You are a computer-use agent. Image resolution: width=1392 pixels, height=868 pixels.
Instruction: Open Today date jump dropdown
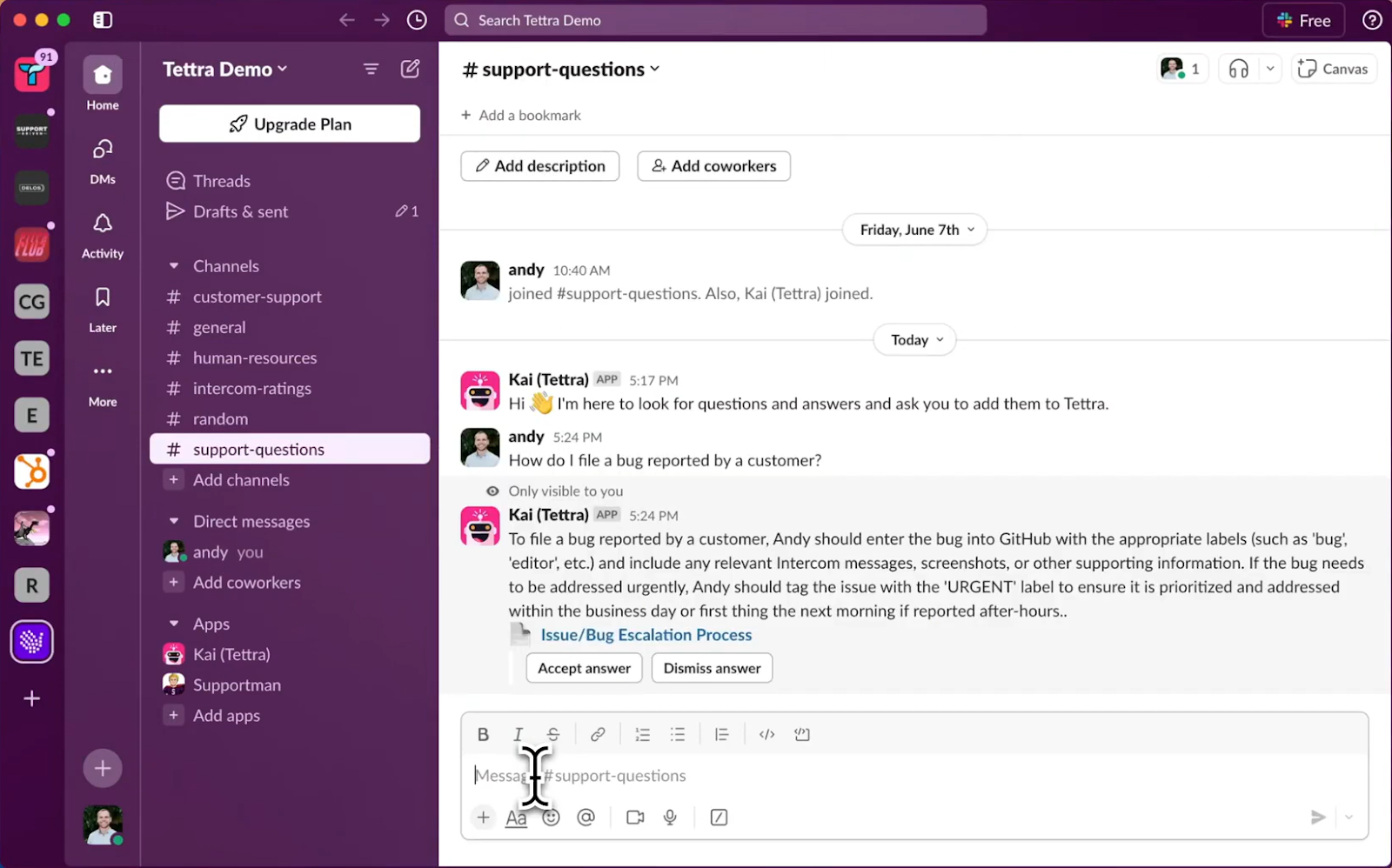[x=915, y=340]
